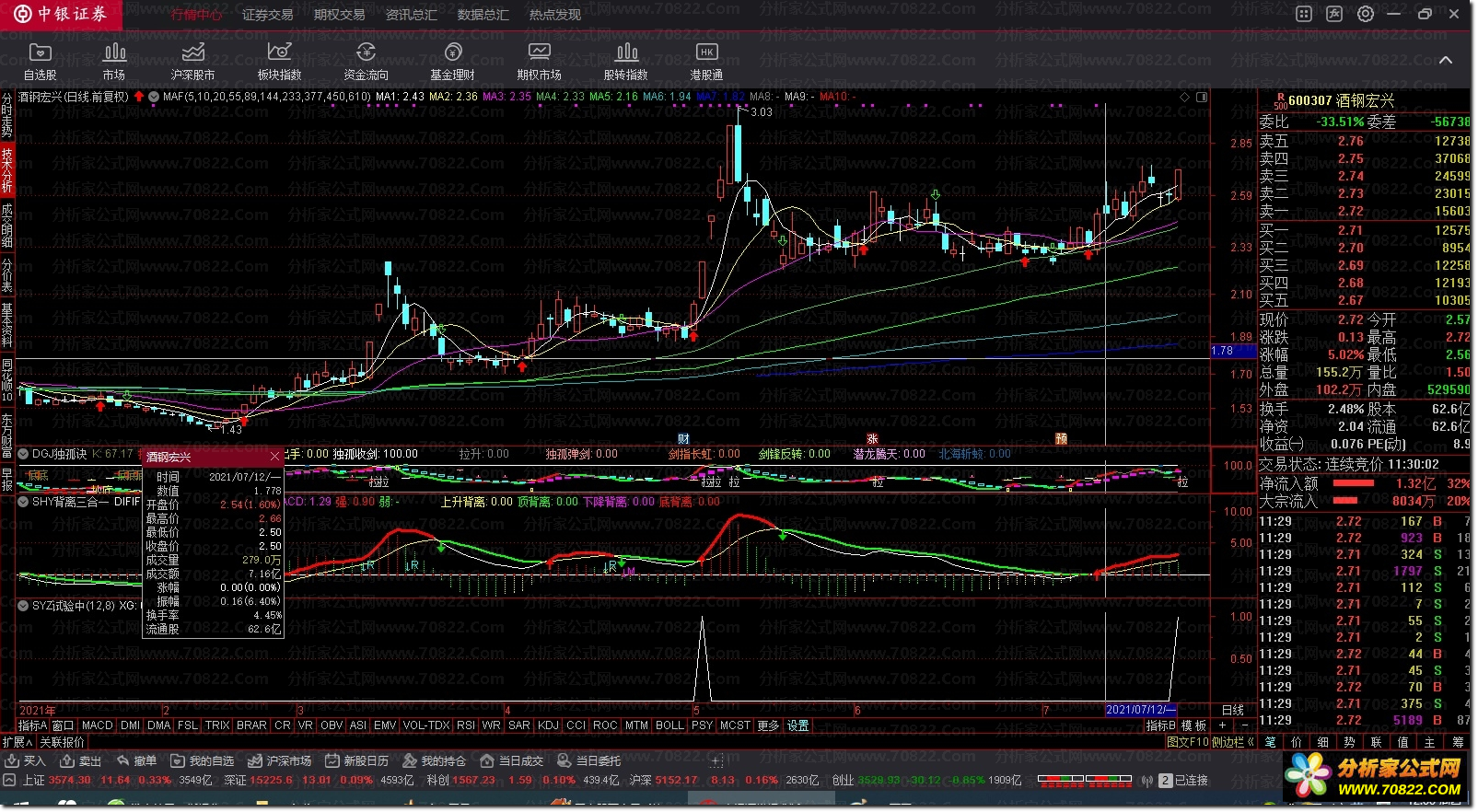Screen dimensions: 1478x812
Task: Click the diamond marker icon above the chart
Action: [x=1183, y=96]
